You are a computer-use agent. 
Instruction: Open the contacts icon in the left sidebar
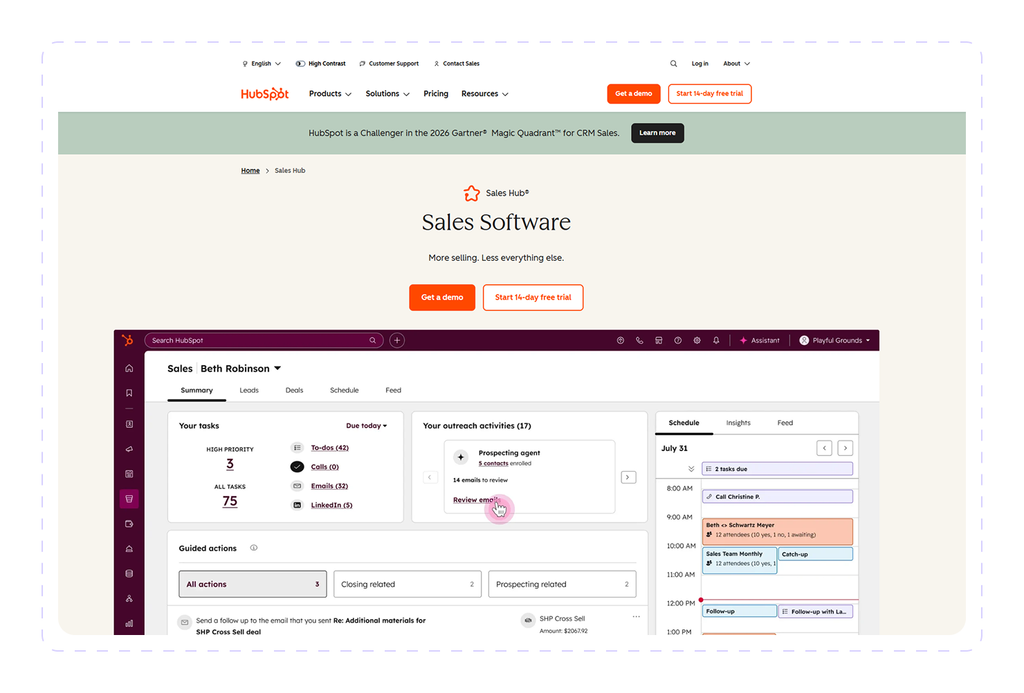129,425
